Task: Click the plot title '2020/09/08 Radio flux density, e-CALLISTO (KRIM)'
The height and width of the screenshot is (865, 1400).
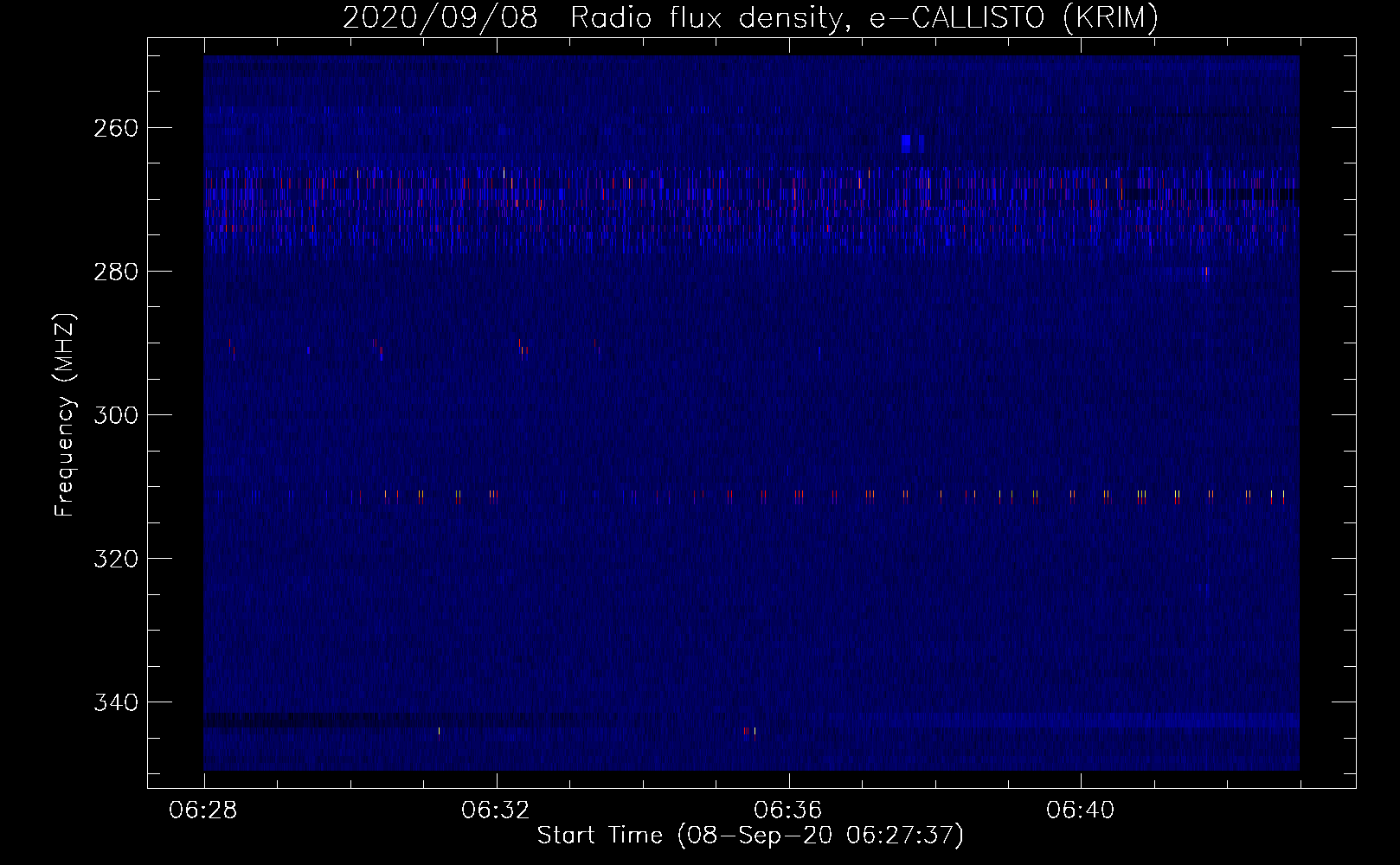Action: 750,17
